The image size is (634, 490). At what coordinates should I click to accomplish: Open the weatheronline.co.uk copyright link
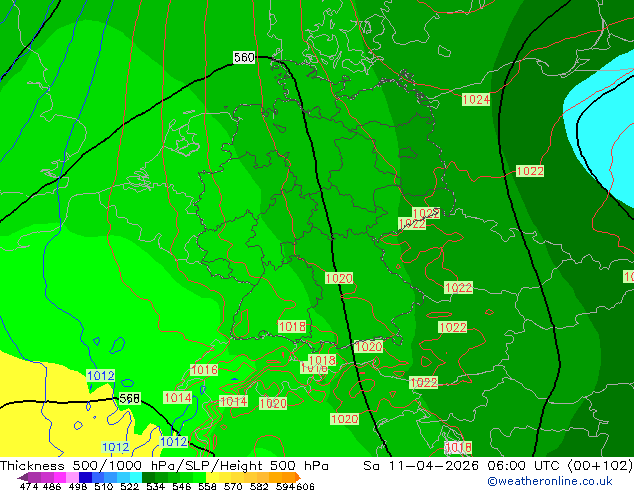point(550,482)
